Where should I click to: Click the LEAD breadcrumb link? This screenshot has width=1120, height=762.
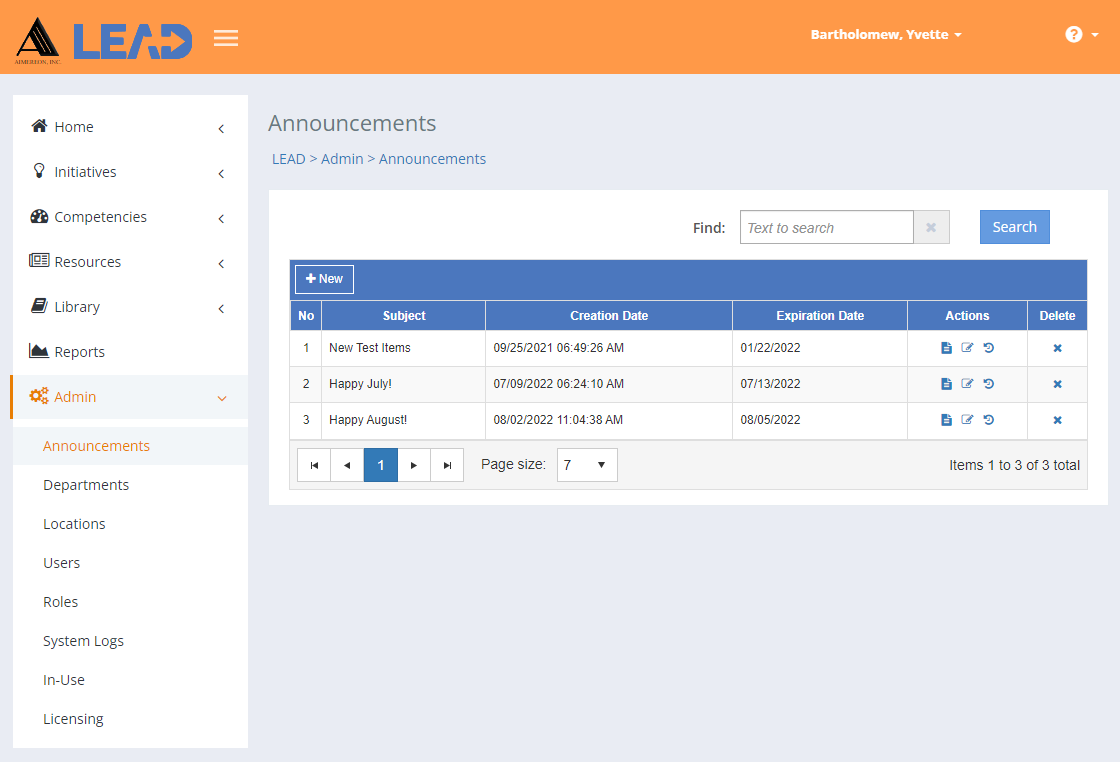pos(289,159)
